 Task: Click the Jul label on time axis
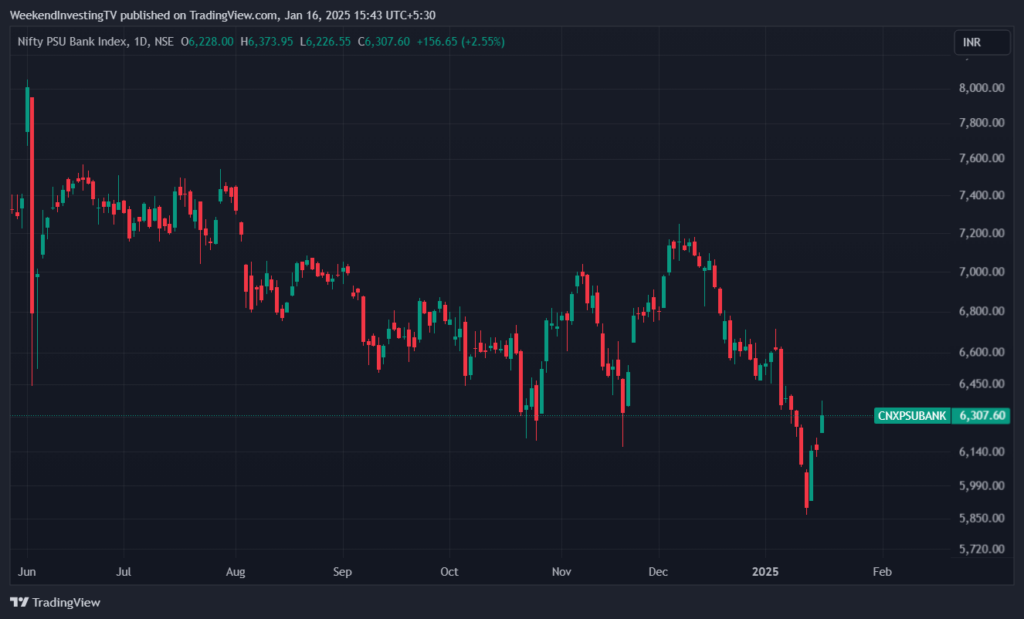coord(123,572)
